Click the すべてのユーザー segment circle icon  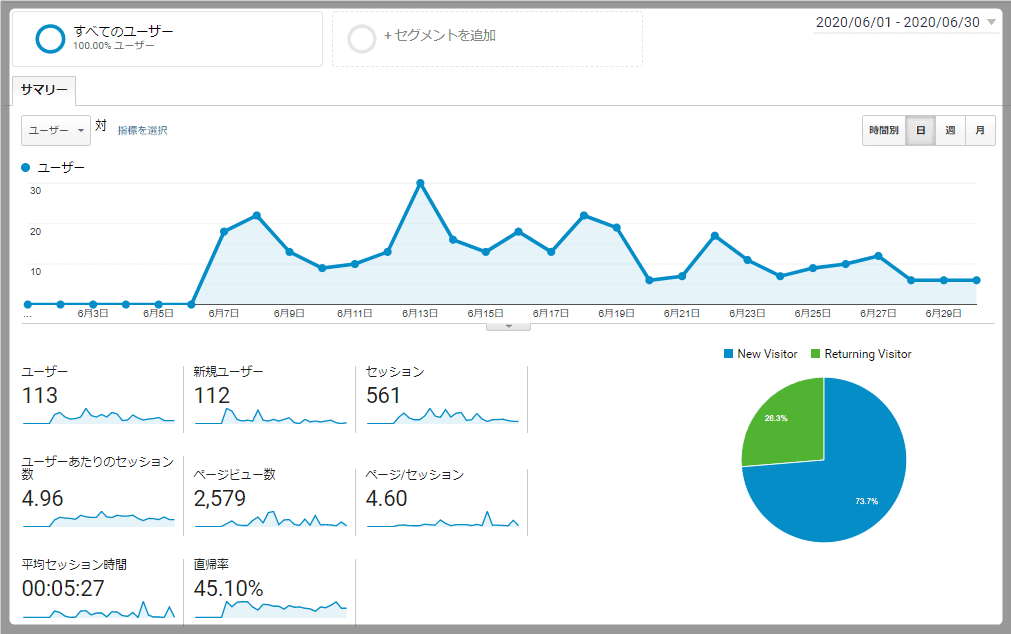point(50,38)
